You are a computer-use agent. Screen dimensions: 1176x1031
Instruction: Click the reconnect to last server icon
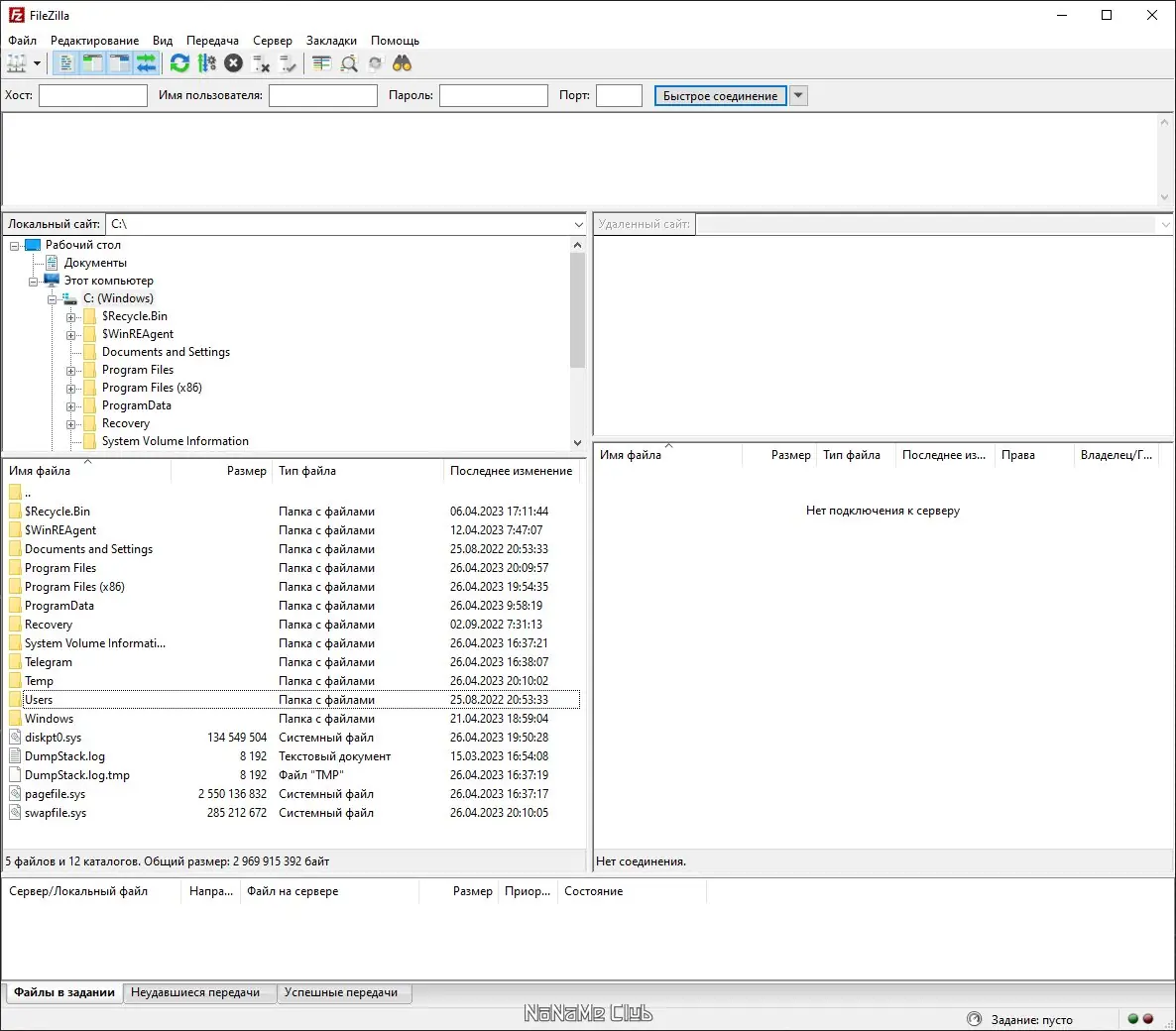(288, 63)
